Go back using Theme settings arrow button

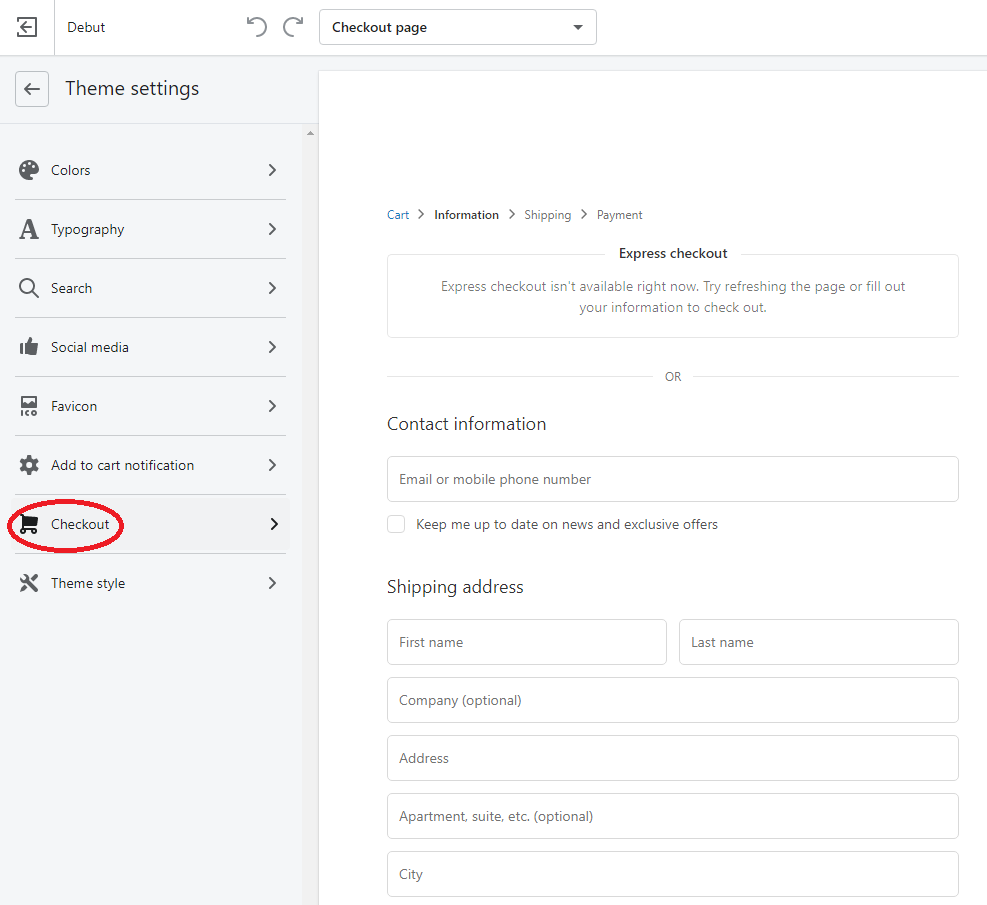(x=32, y=89)
